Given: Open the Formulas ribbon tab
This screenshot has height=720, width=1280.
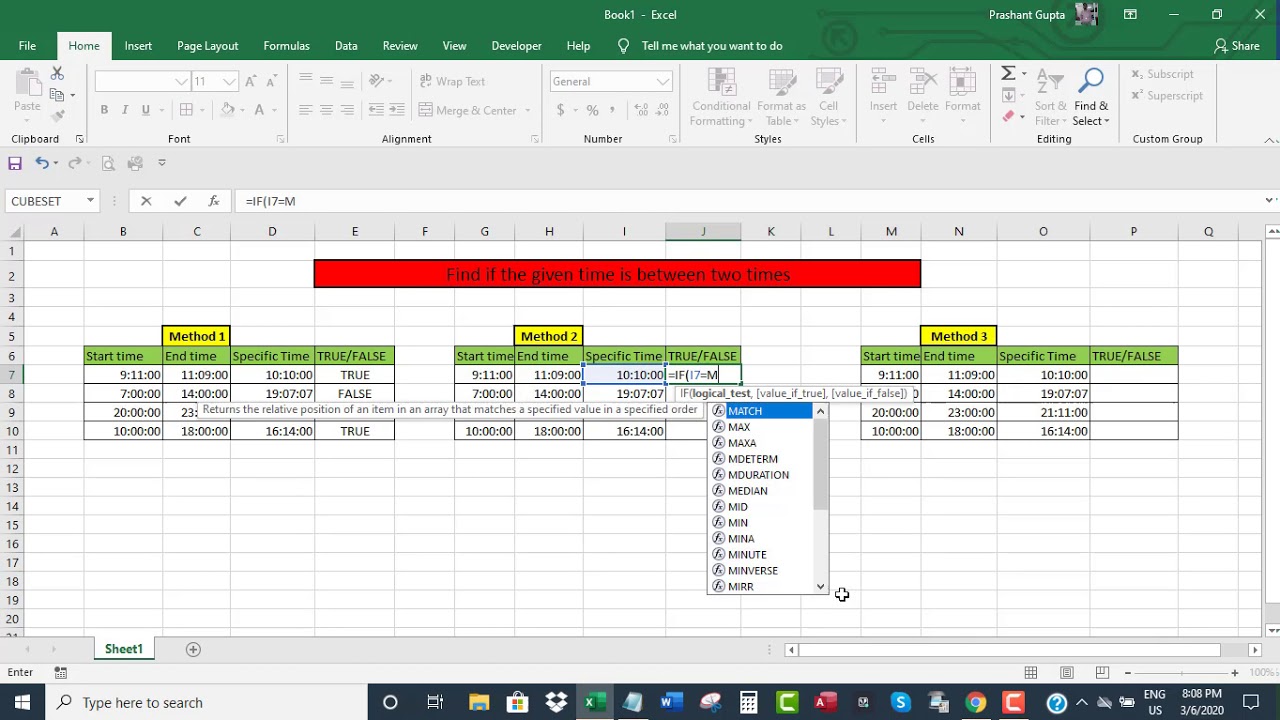Looking at the screenshot, I should pyautogui.click(x=286, y=46).
